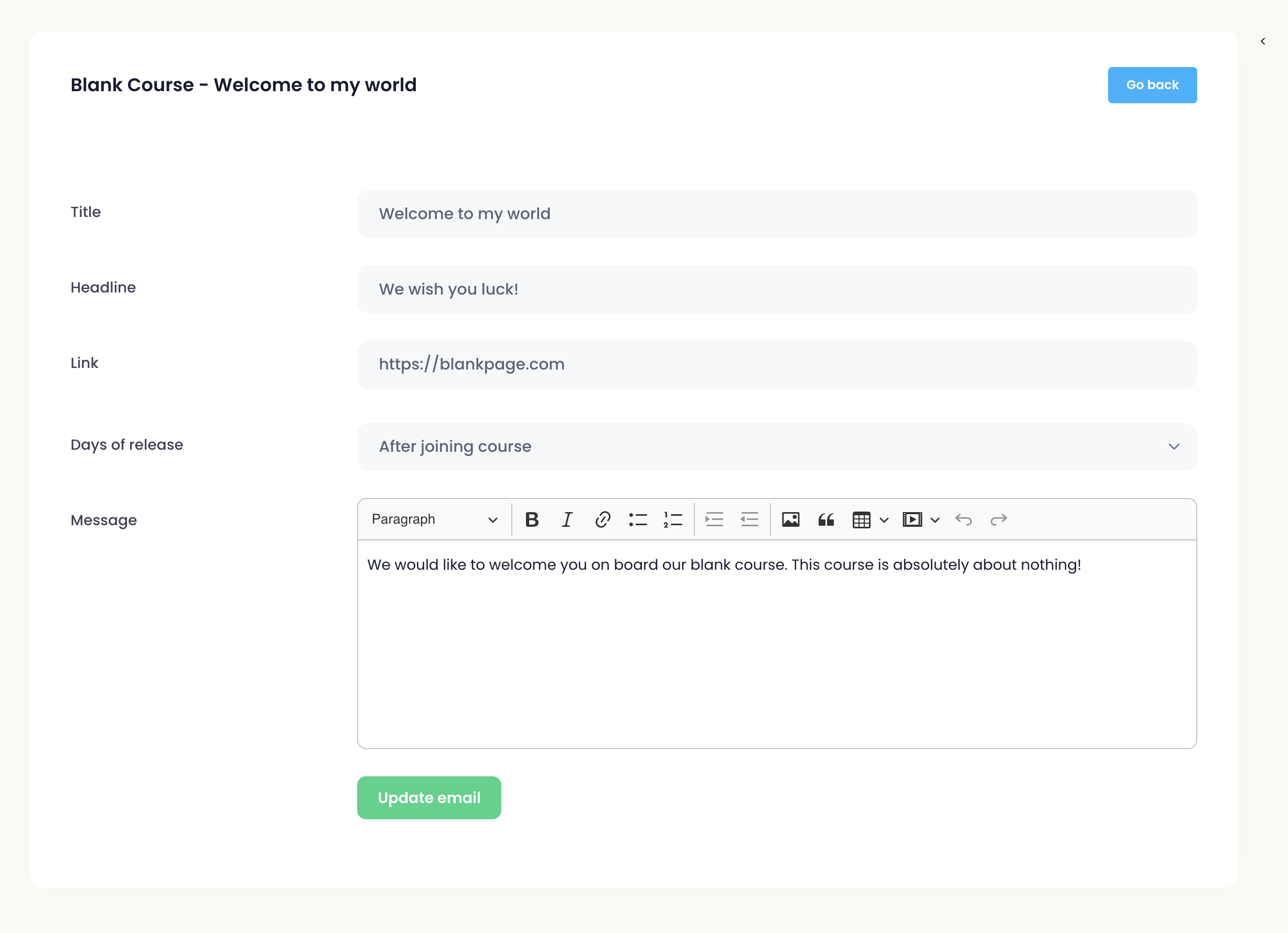Click into the Headline input field
Viewport: 1288px width, 933px height.
[x=776, y=289]
